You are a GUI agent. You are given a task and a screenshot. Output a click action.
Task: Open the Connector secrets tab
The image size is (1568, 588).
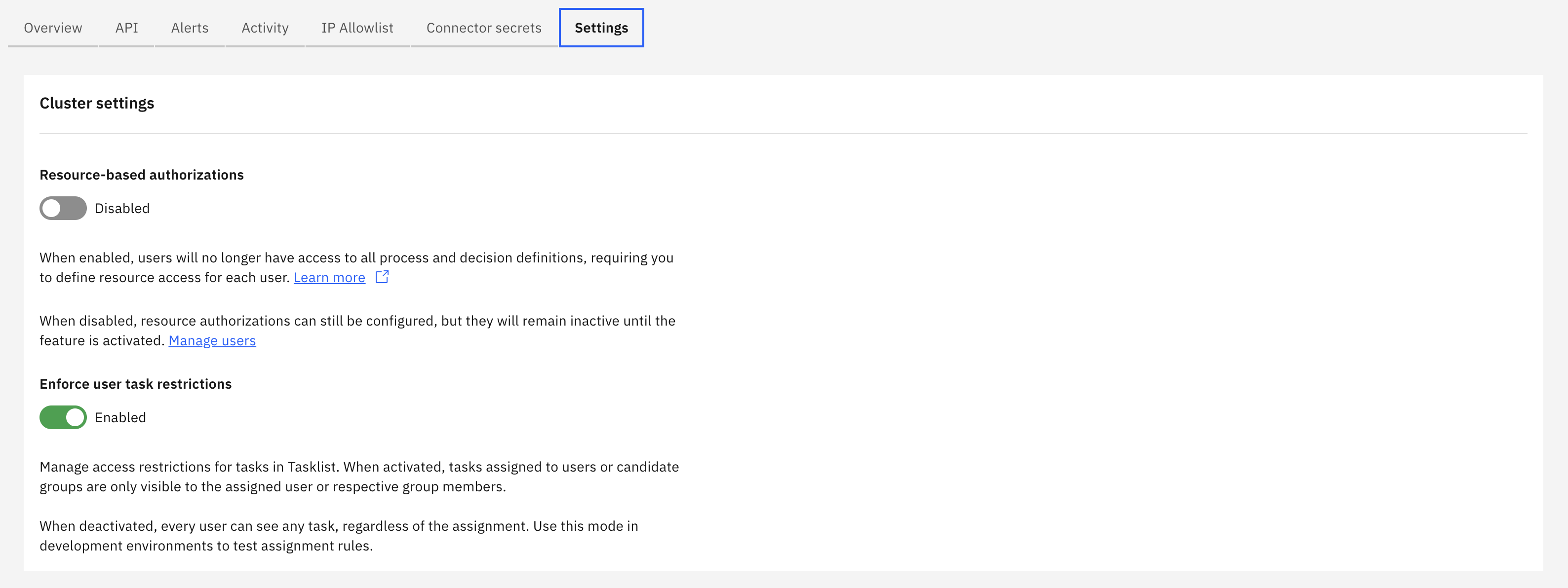click(483, 27)
